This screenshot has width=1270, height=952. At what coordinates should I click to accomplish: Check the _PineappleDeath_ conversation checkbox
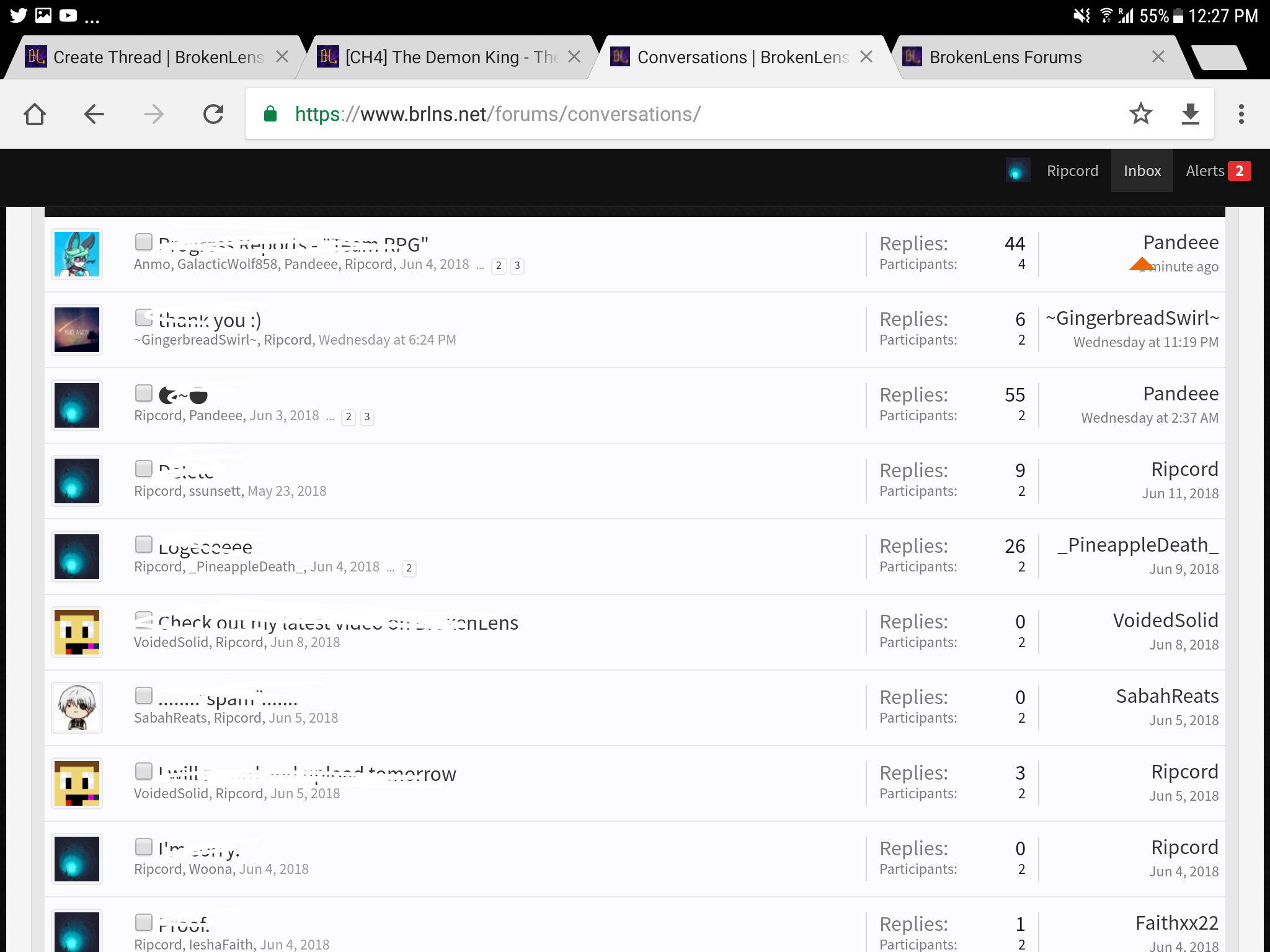(144, 544)
